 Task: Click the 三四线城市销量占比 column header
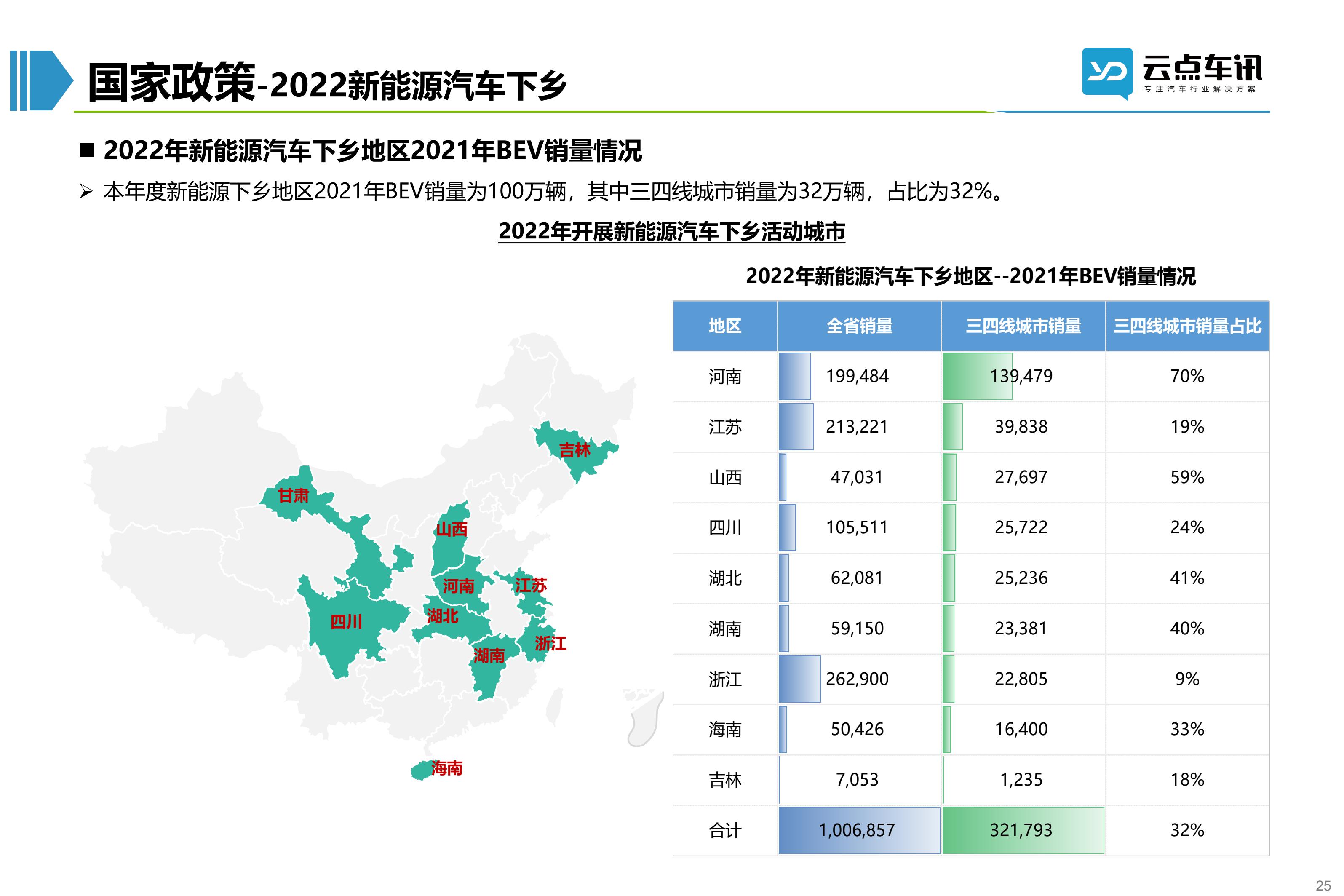coord(1187,326)
